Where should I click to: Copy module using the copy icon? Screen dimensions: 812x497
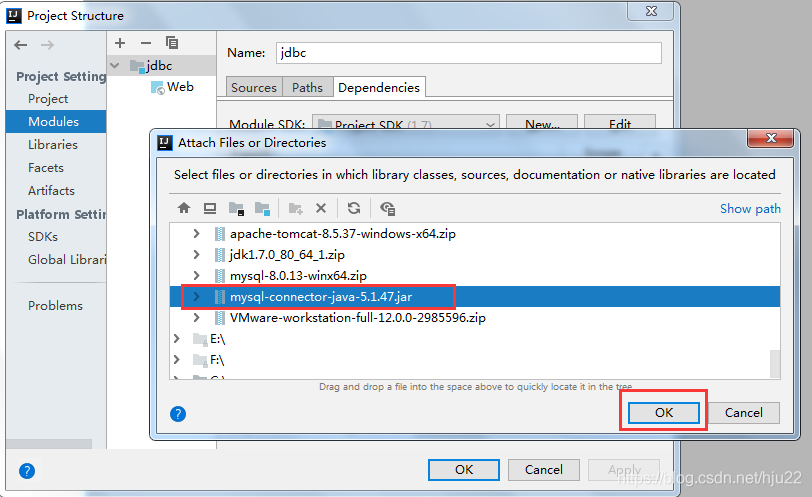pos(172,42)
